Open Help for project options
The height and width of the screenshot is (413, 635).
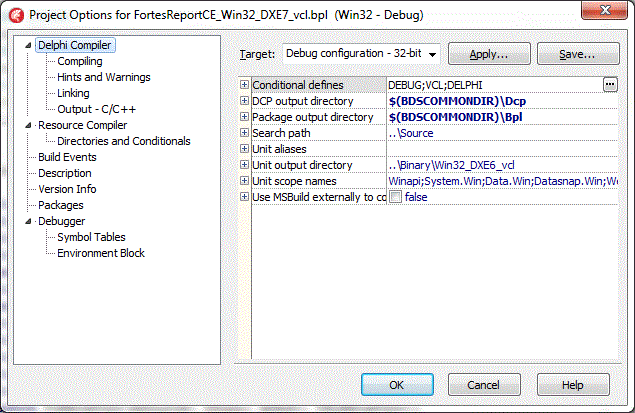coord(573,385)
